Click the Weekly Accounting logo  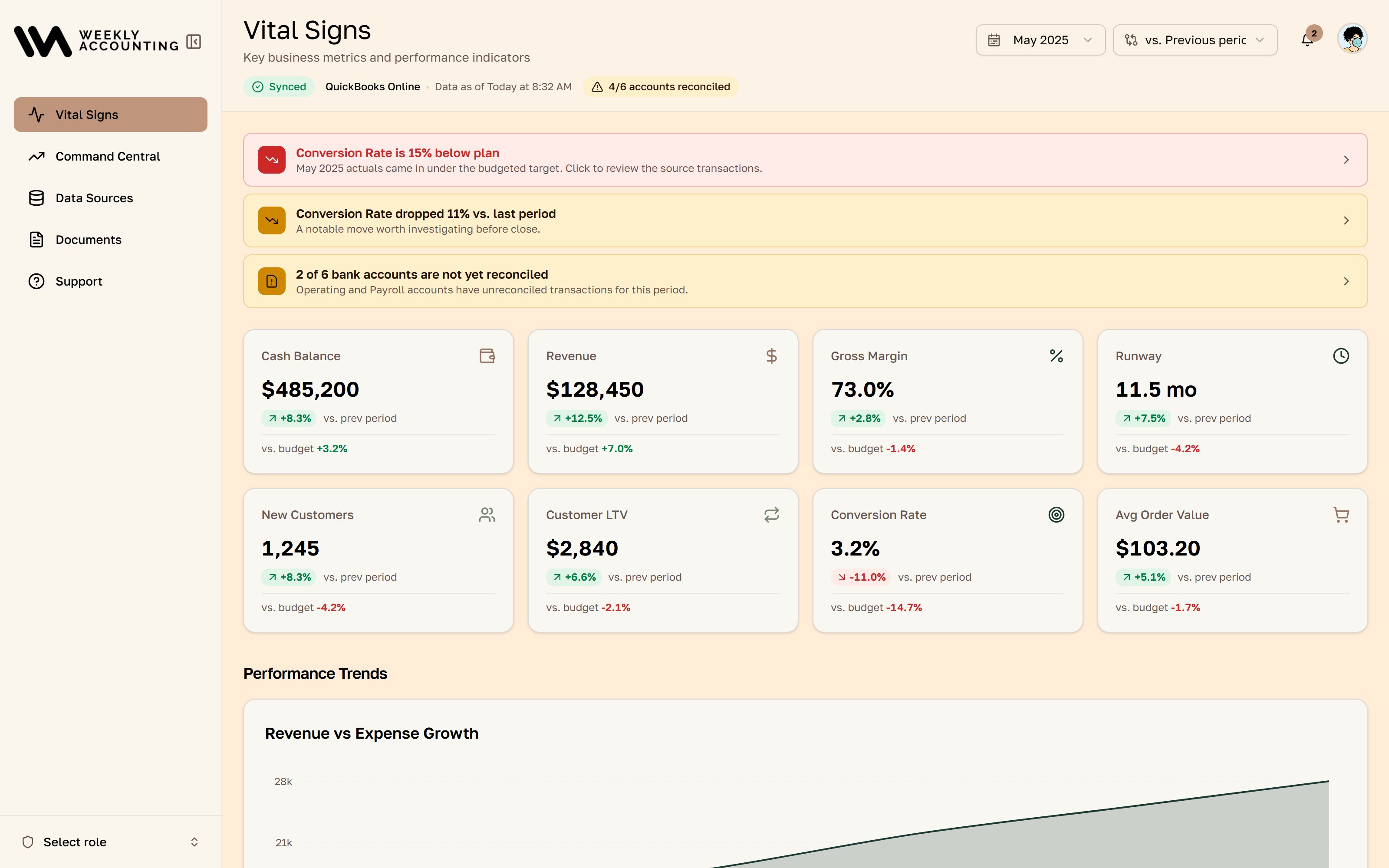96,41
